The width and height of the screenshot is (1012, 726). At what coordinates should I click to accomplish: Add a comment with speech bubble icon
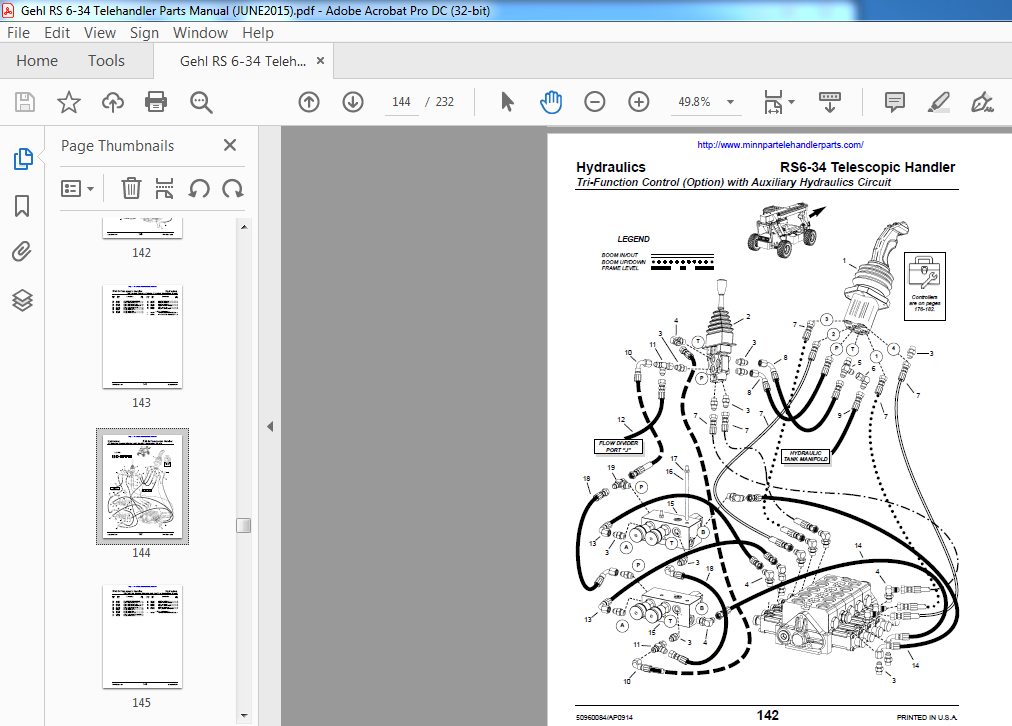[895, 102]
